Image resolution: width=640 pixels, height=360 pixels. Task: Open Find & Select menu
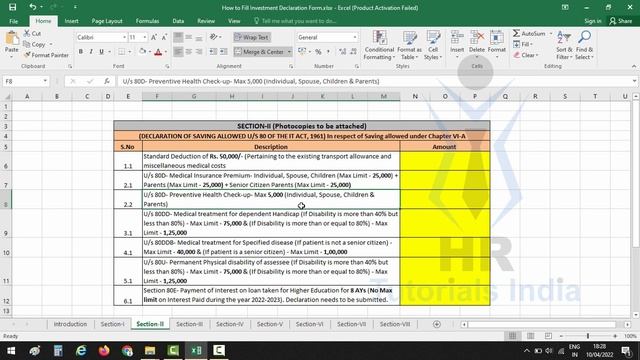click(x=584, y=45)
